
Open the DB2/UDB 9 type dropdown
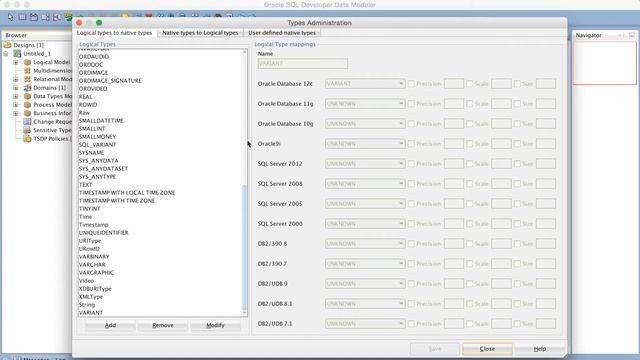365,284
